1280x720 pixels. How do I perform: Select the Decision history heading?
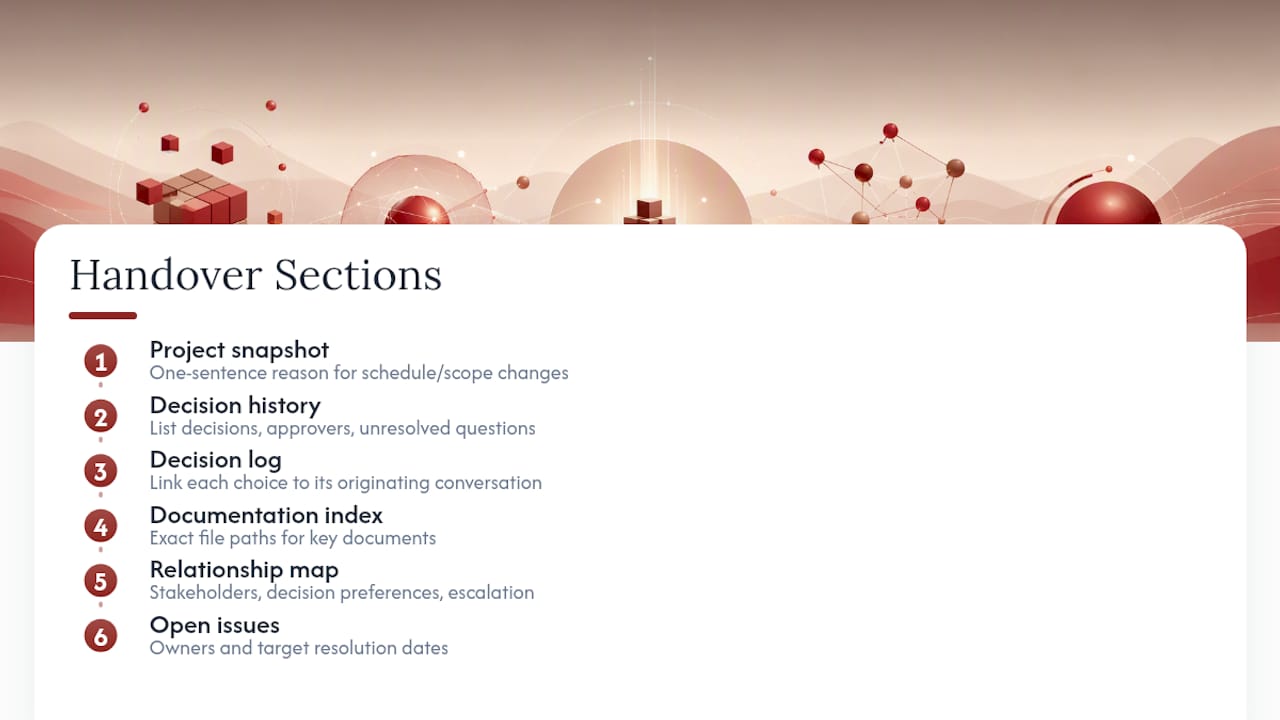(x=235, y=405)
